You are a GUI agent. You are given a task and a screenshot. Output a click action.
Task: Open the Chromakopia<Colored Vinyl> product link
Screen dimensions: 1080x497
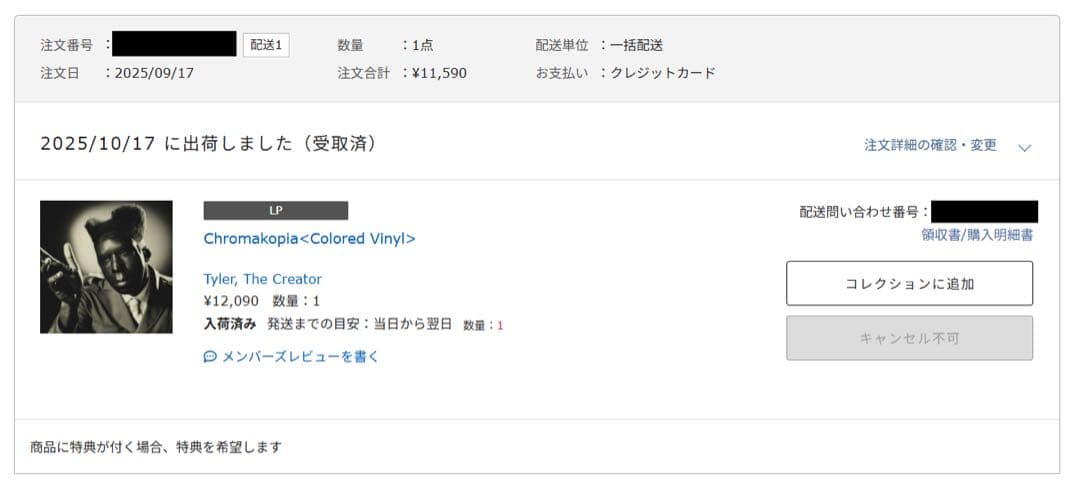(x=309, y=239)
